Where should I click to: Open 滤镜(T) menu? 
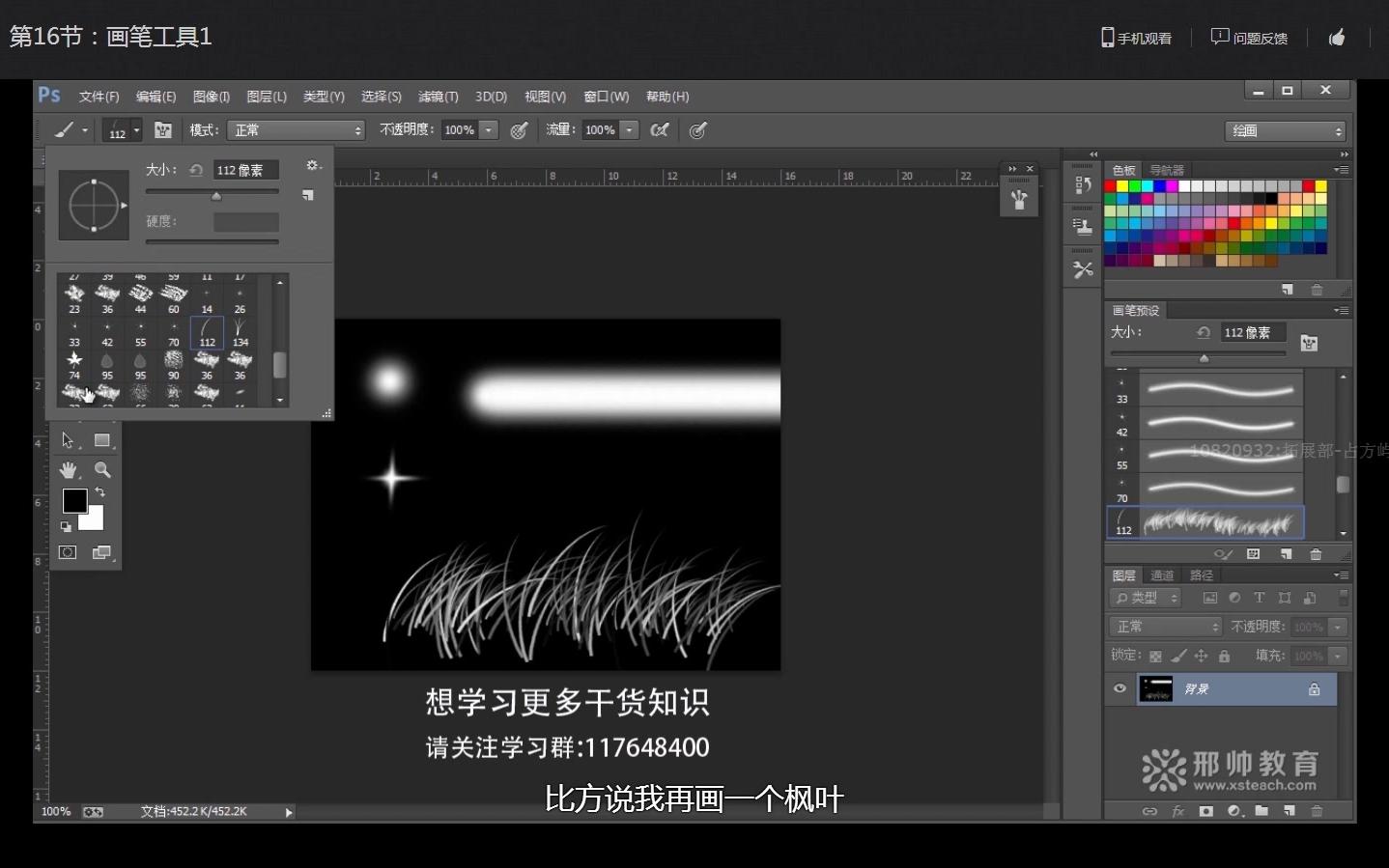coord(438,97)
